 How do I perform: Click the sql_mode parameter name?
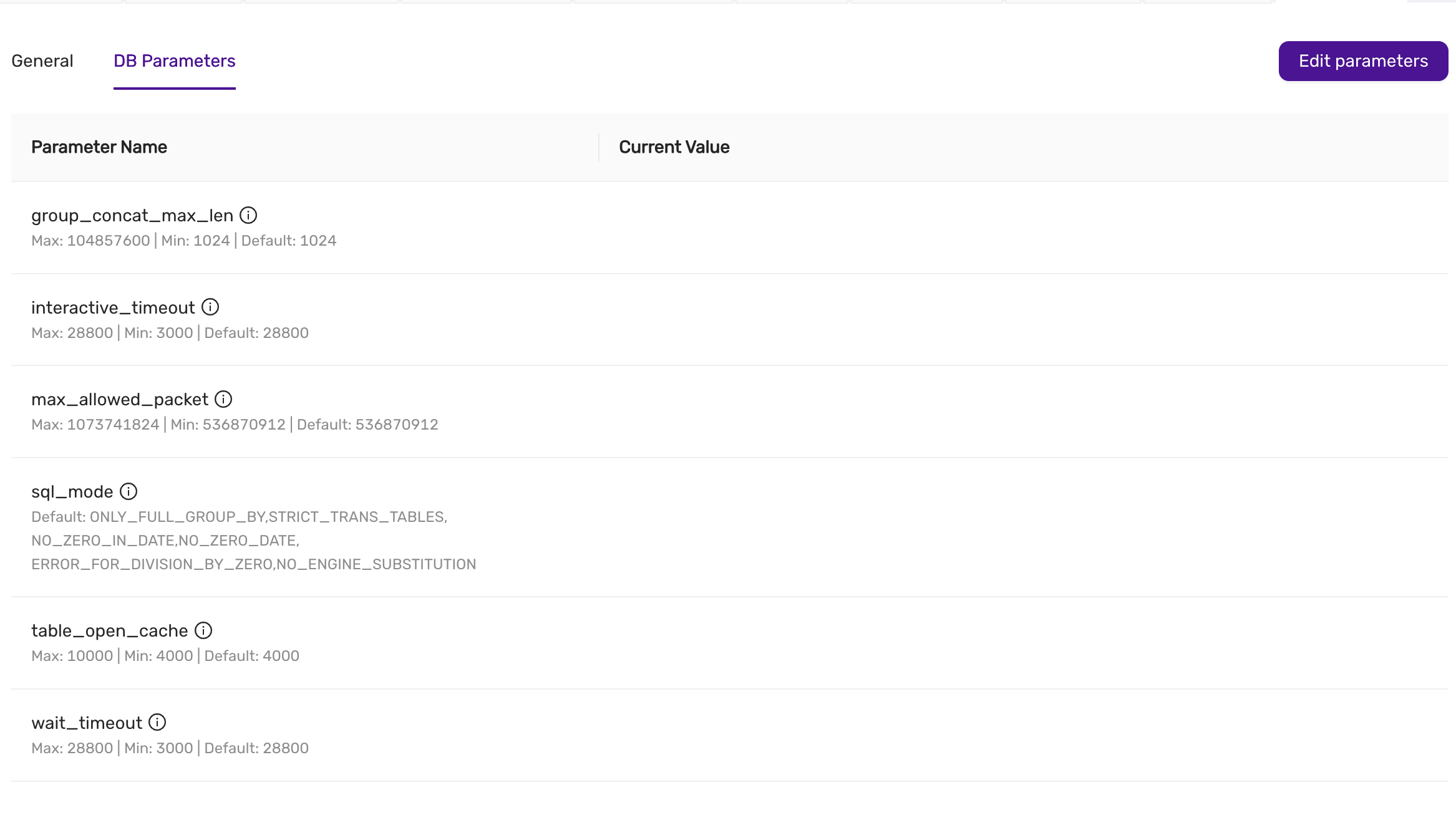click(72, 492)
